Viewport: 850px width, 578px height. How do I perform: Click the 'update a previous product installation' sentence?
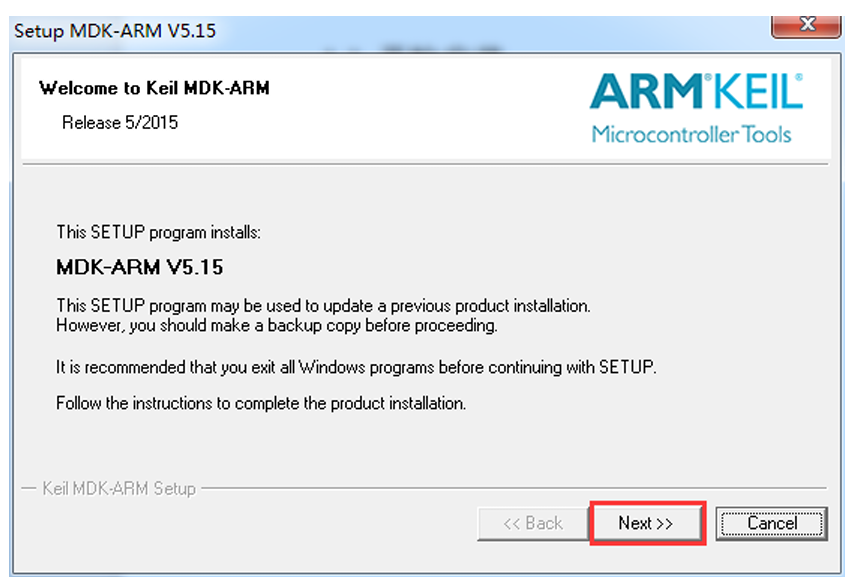pos(330,304)
